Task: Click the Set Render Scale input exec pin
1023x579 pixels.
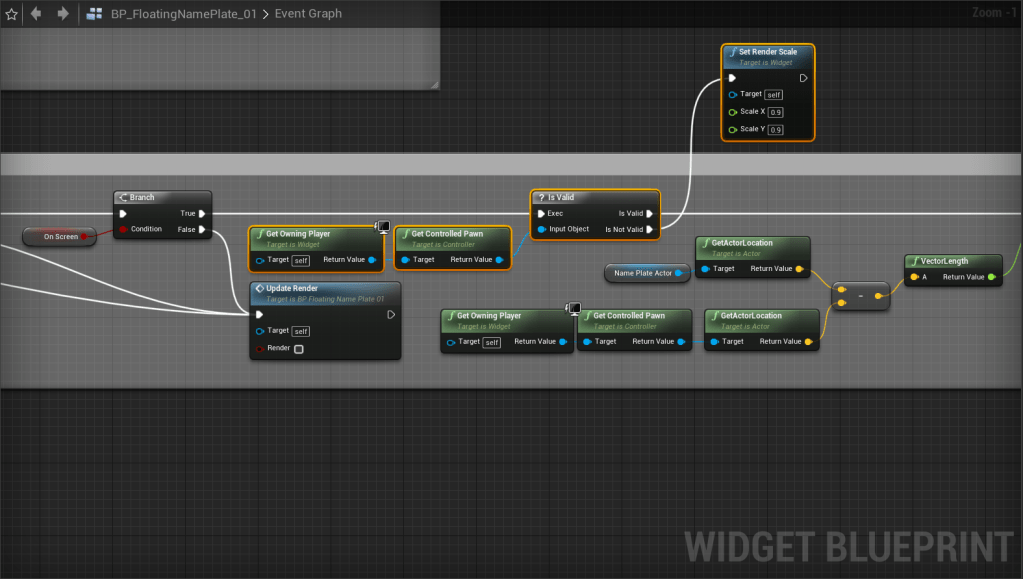Action: click(x=732, y=78)
